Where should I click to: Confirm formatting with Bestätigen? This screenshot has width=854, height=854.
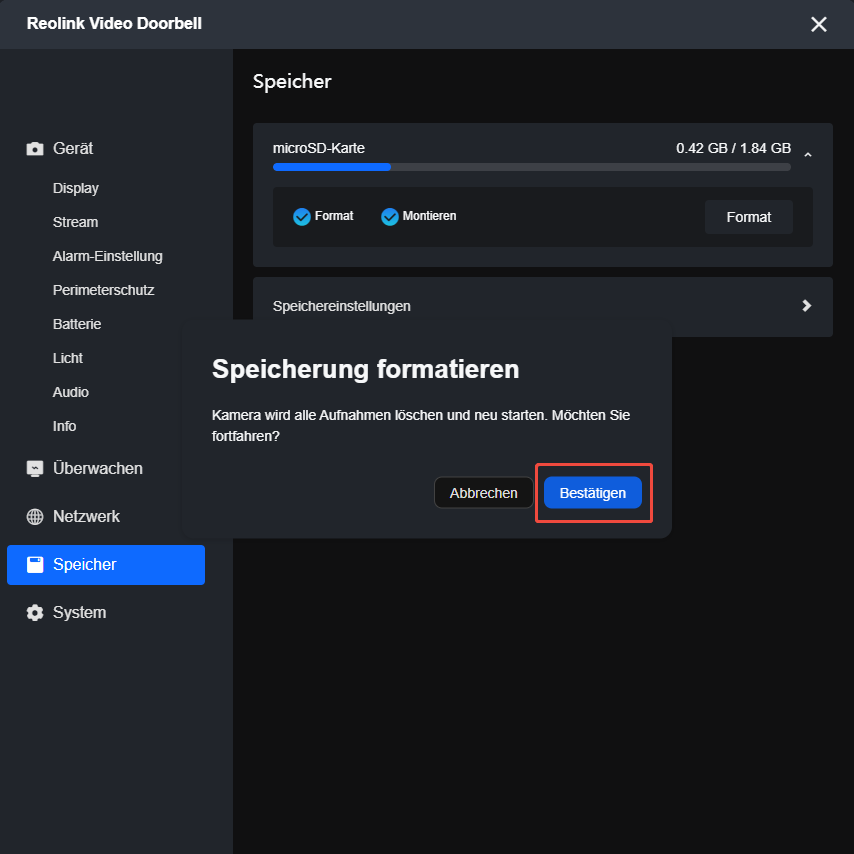pos(593,493)
